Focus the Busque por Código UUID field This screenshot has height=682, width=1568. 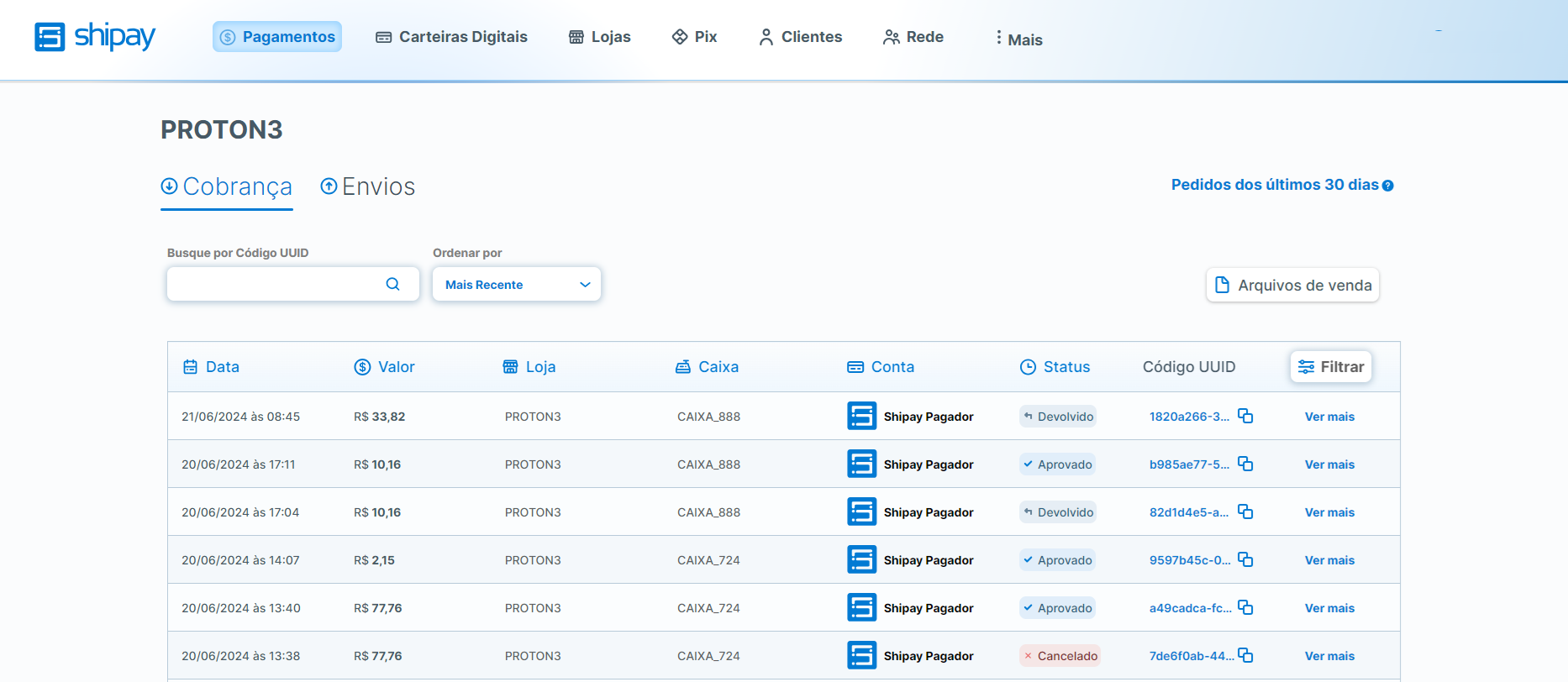pos(293,284)
